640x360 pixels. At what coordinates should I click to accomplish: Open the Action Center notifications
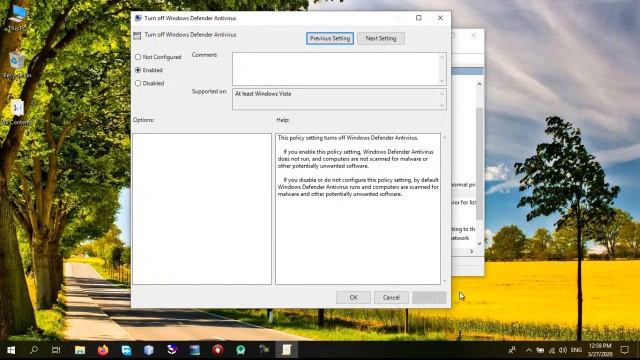coord(624,350)
